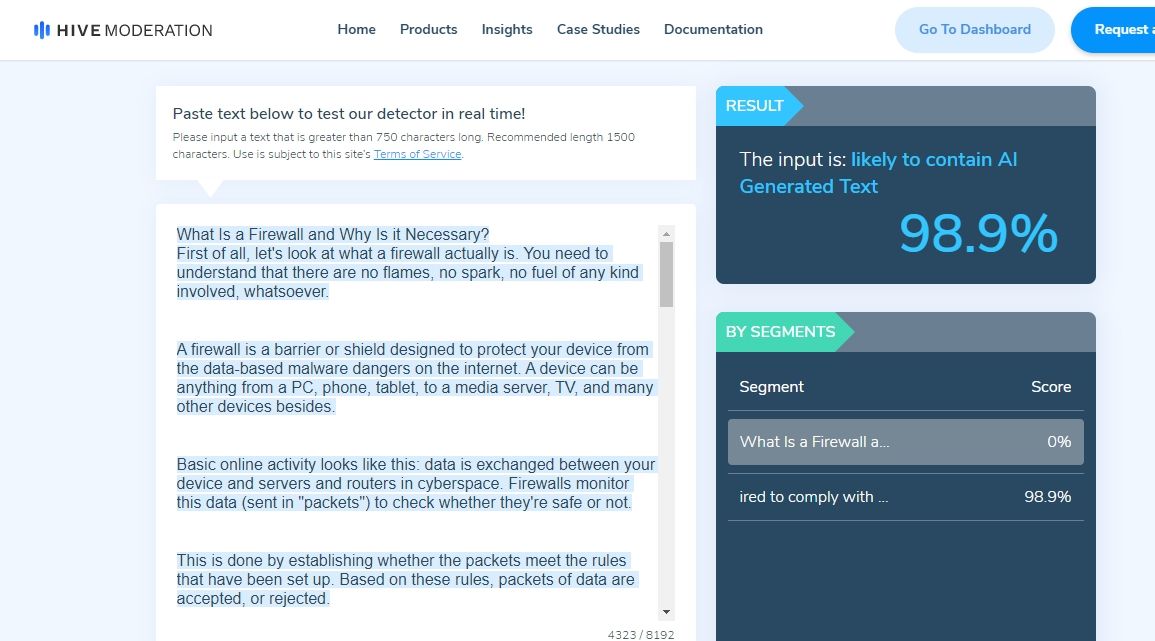The height and width of the screenshot is (641, 1155).
Task: Click the Hive Moderation logo
Action: [x=122, y=30]
